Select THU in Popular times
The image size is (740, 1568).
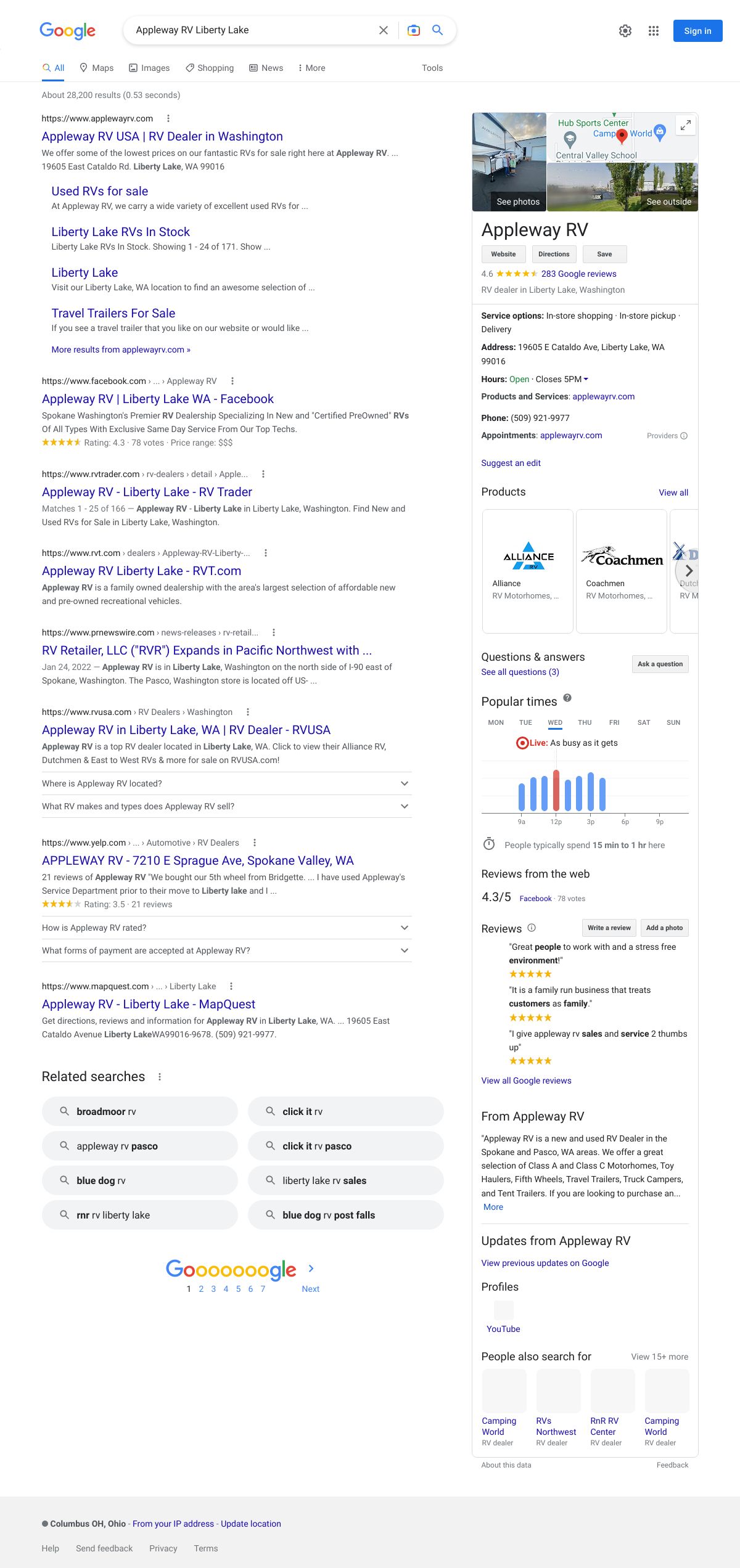(x=585, y=722)
